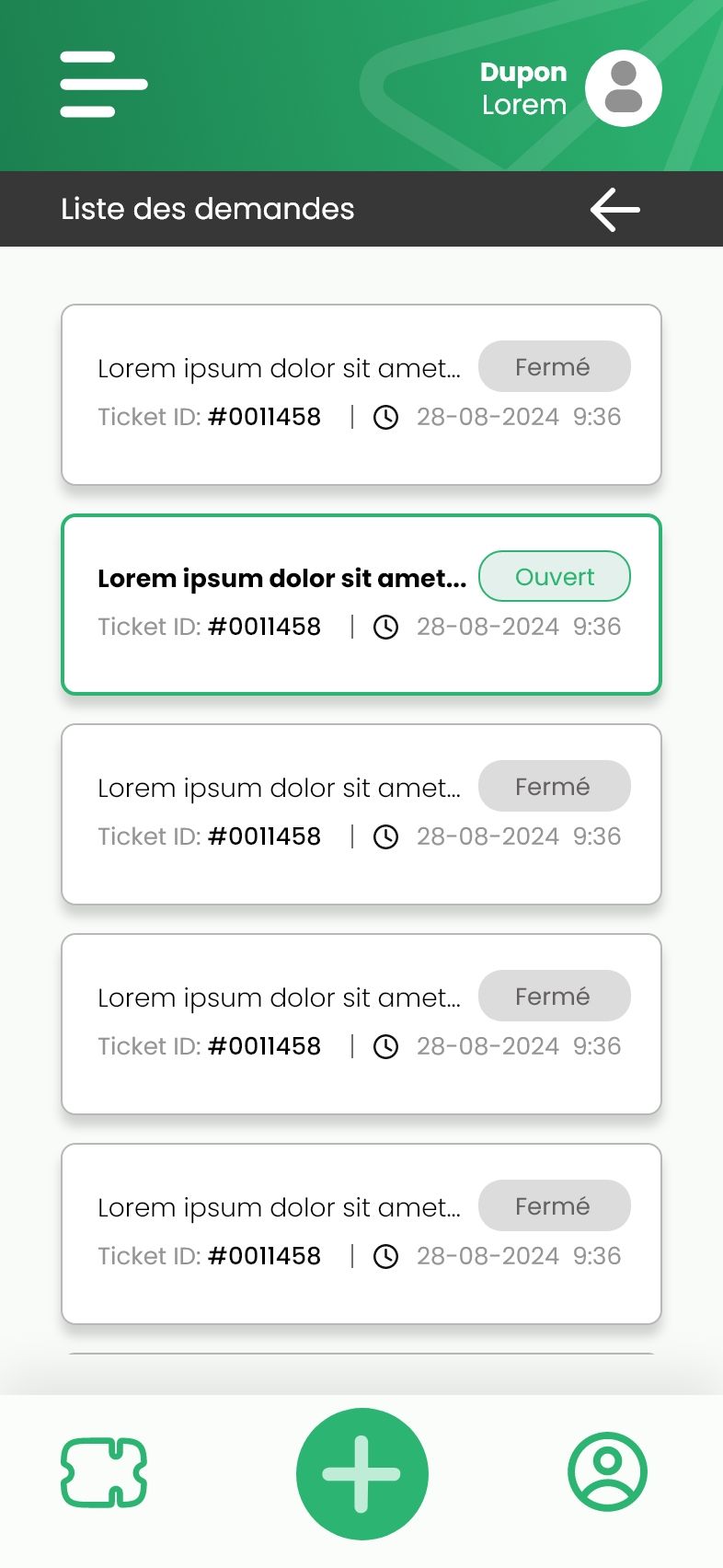Viewport: 723px width, 1568px height.
Task: Tap the Fermé badge on the third ticket
Action: tap(554, 787)
